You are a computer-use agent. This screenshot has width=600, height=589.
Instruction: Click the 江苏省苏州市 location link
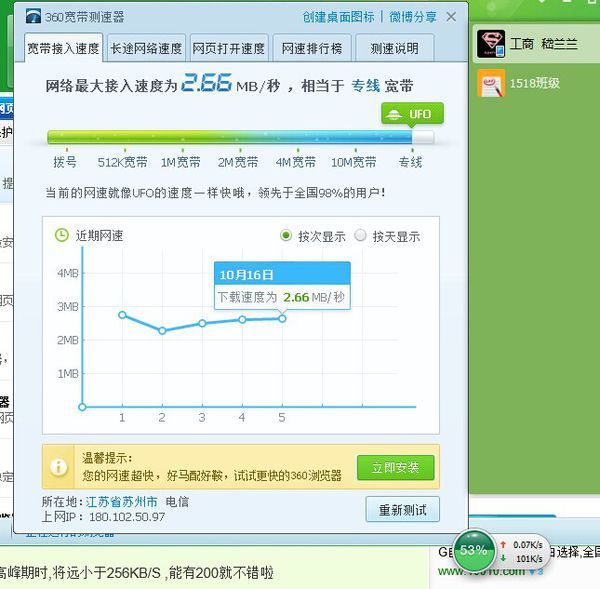122,502
